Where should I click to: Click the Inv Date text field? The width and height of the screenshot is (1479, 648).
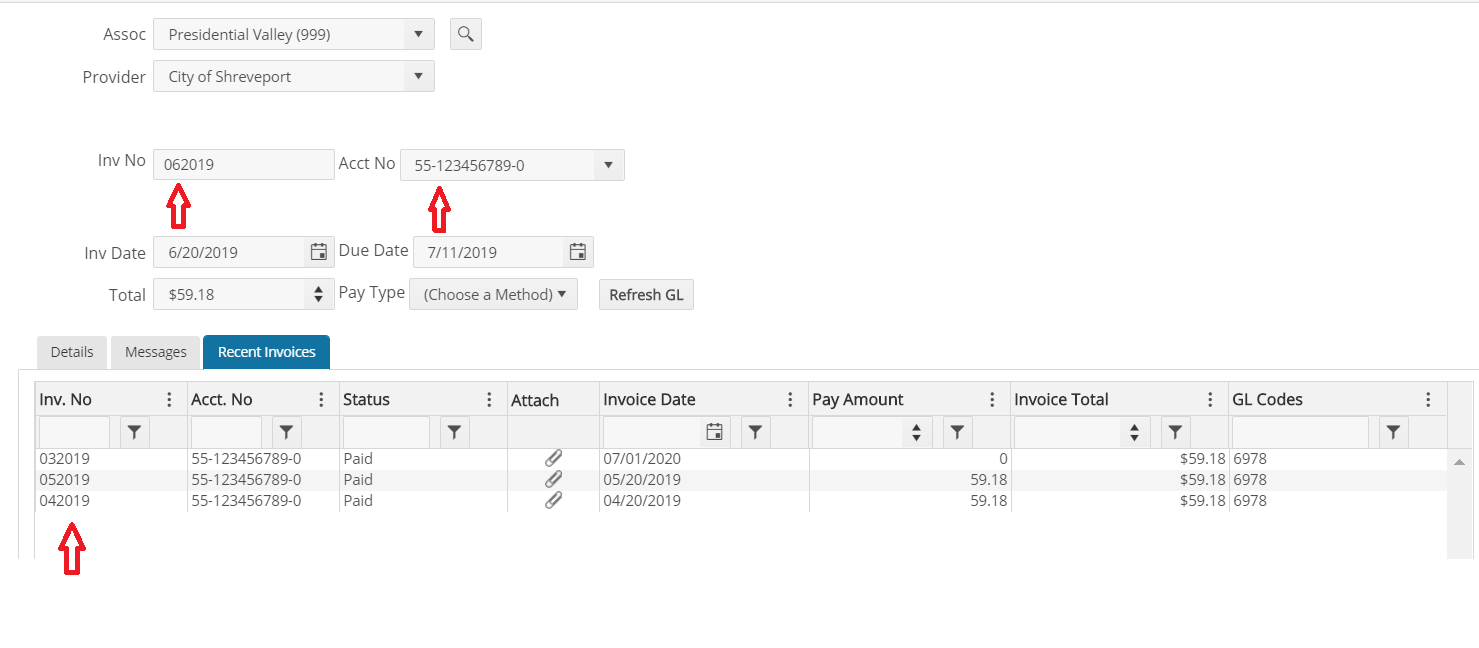(x=229, y=252)
